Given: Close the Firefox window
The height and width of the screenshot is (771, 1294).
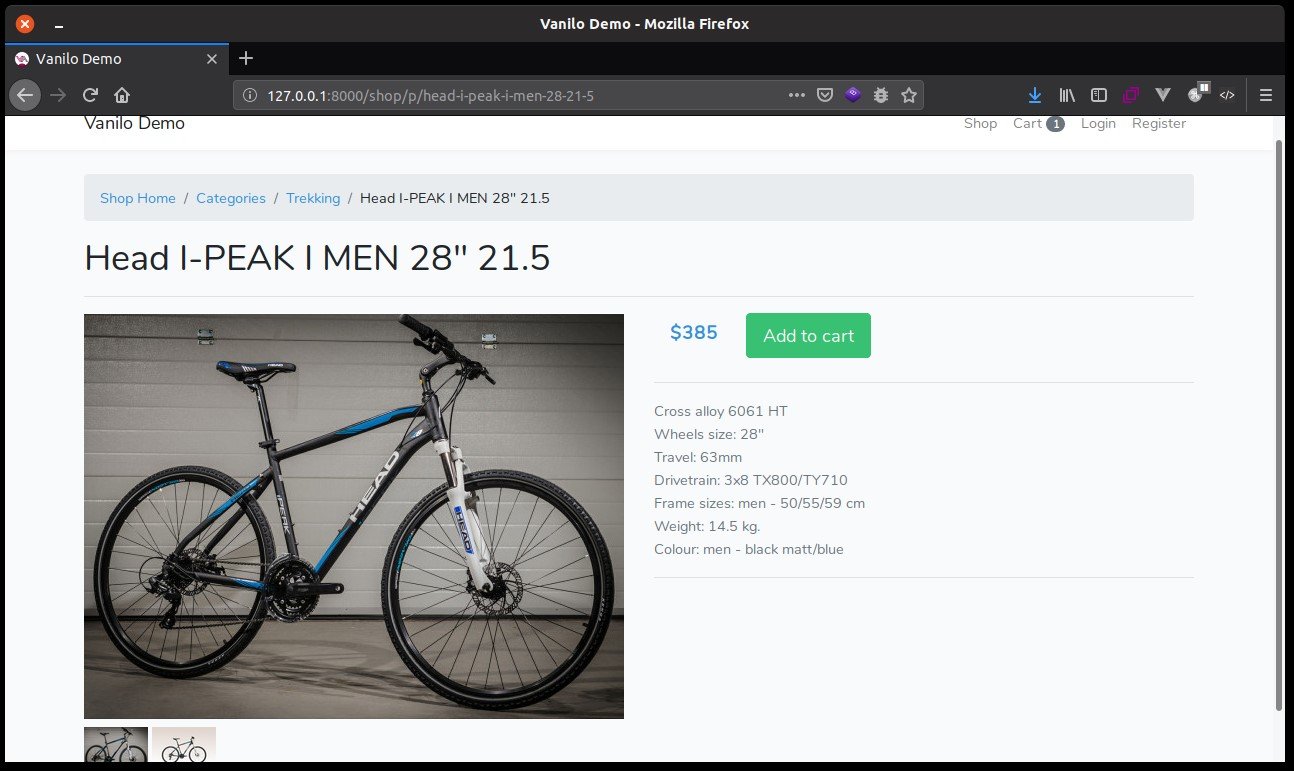Looking at the screenshot, I should (25, 23).
